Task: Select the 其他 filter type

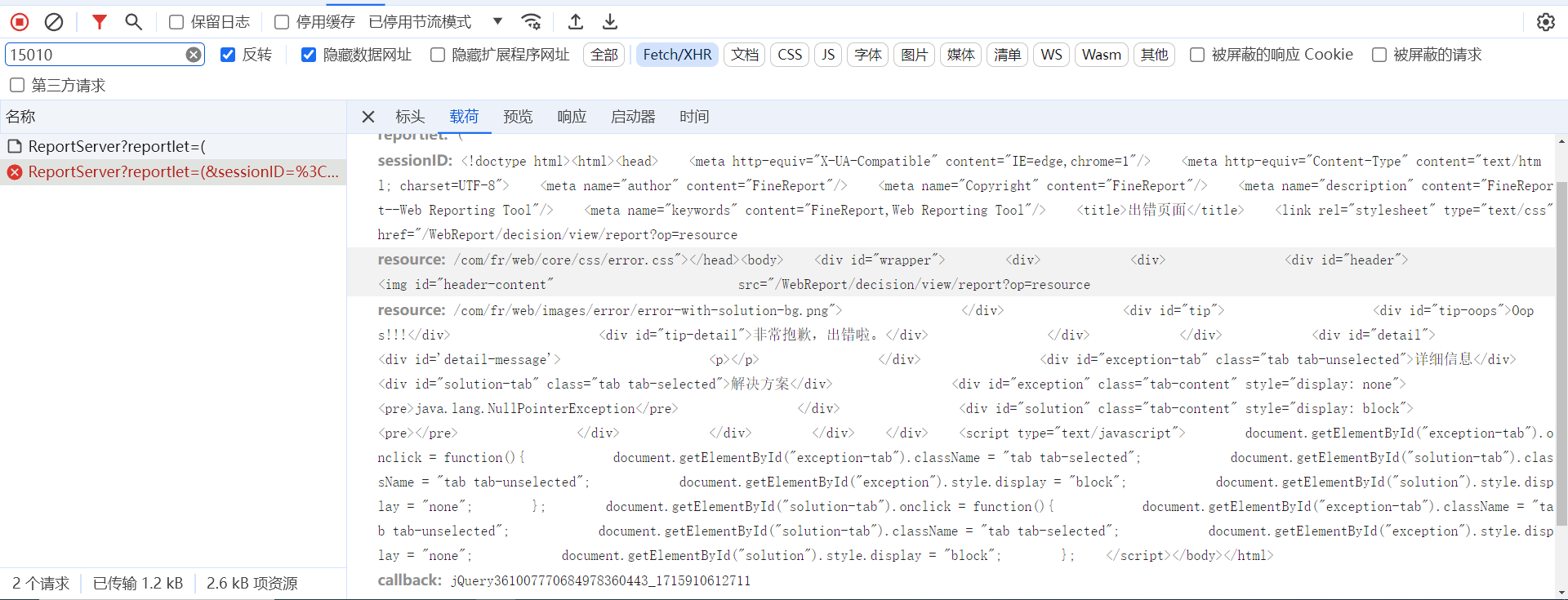Action: (x=1154, y=55)
